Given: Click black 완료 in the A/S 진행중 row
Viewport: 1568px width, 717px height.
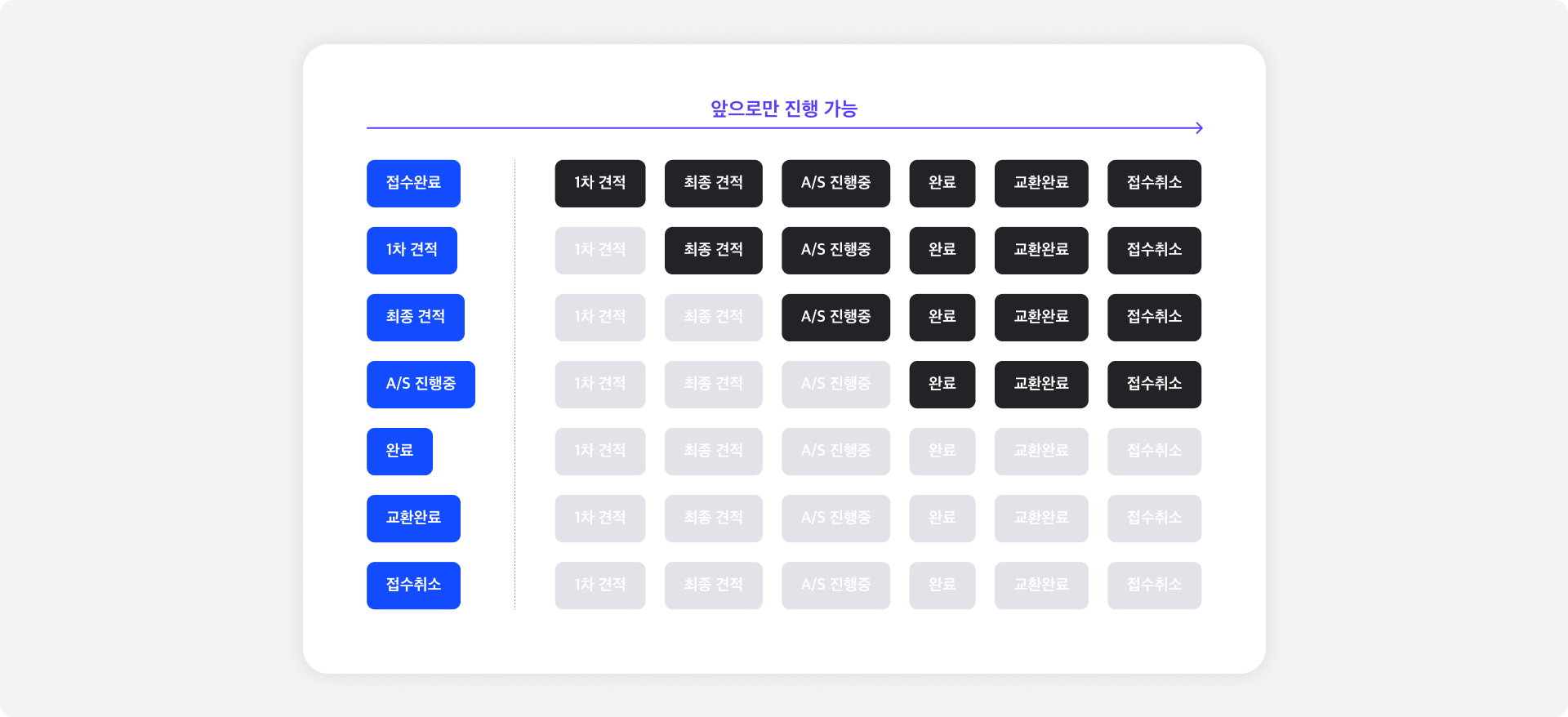Looking at the screenshot, I should tap(942, 385).
